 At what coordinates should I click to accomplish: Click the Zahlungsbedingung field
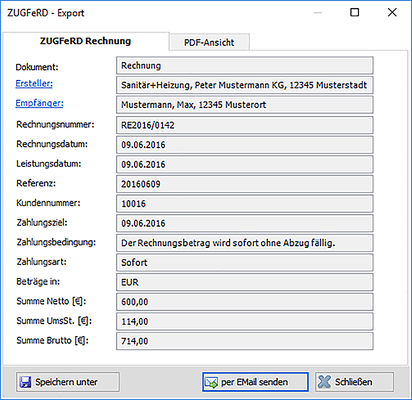click(245, 243)
